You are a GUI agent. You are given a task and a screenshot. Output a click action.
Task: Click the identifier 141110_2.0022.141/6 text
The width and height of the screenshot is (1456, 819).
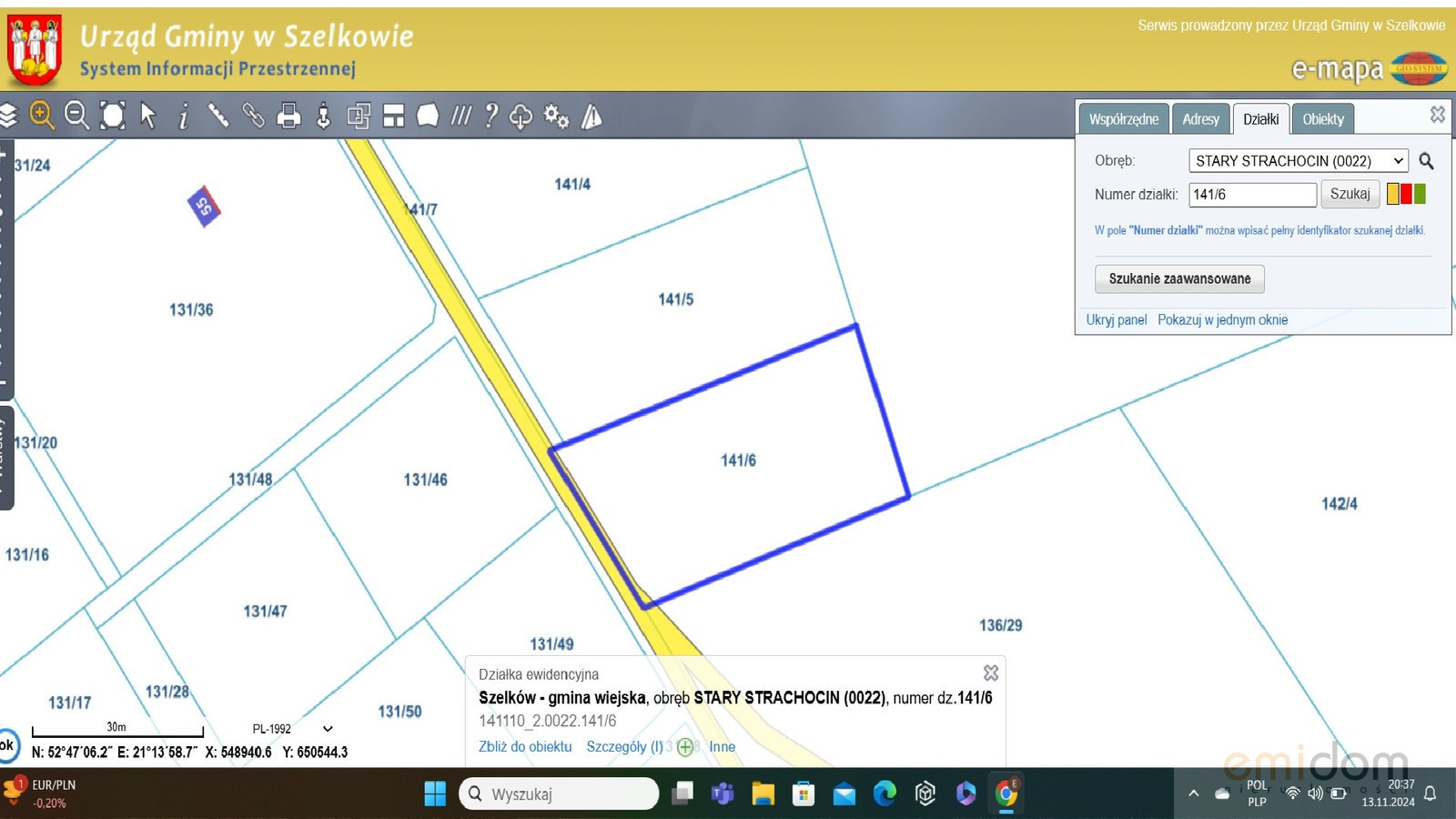pyautogui.click(x=548, y=722)
